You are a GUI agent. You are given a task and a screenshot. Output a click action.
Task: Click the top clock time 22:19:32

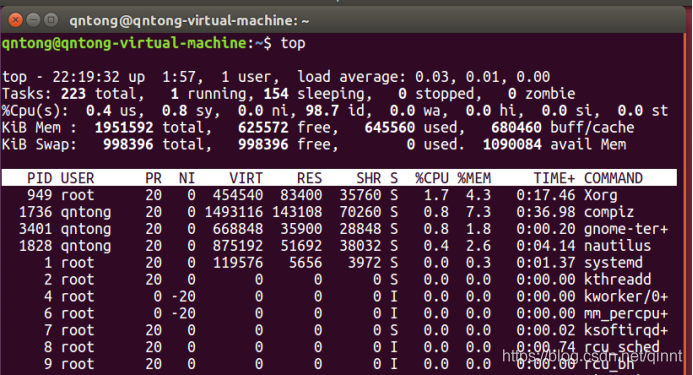coord(86,77)
